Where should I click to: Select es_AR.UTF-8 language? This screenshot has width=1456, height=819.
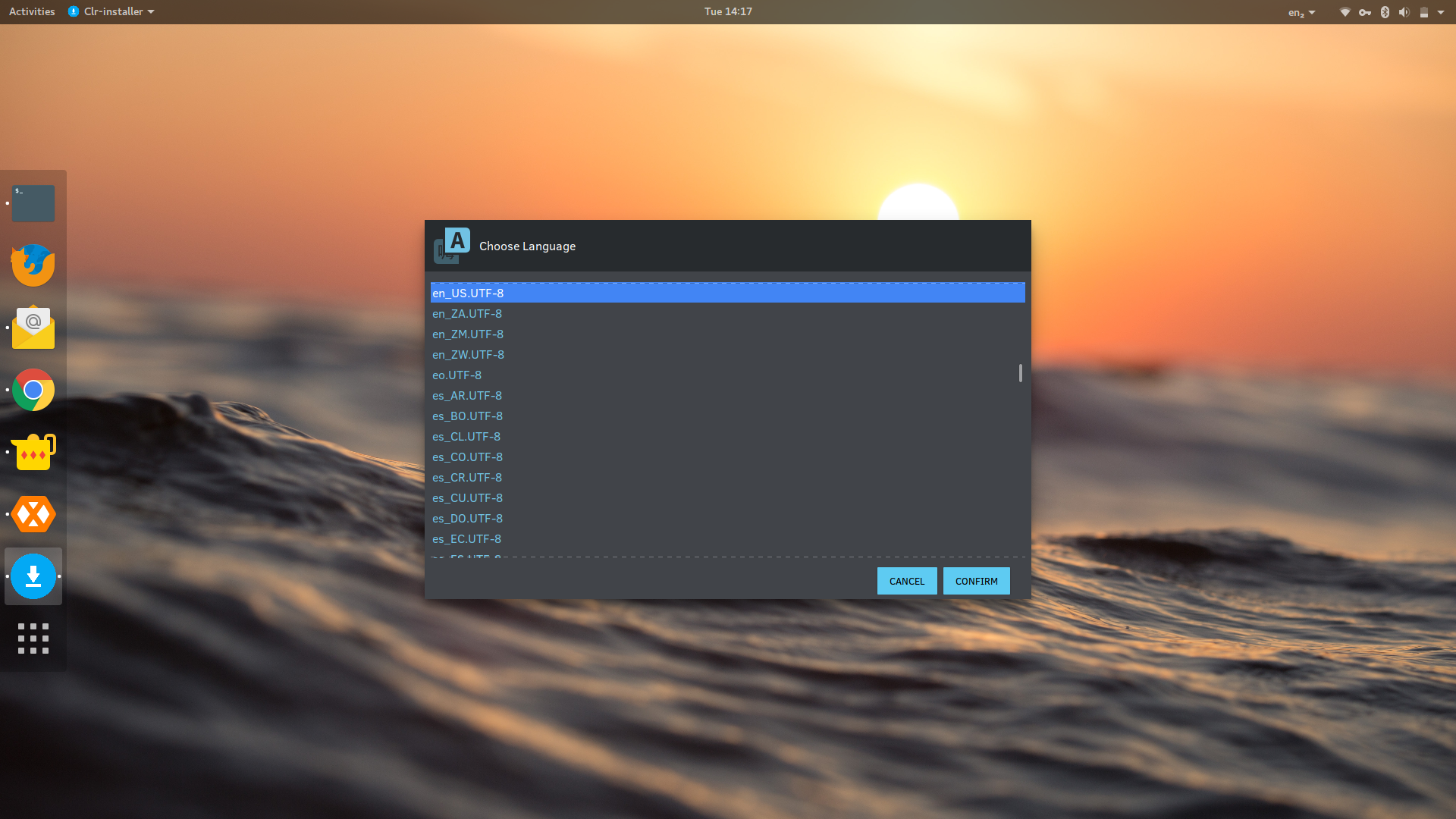click(728, 395)
